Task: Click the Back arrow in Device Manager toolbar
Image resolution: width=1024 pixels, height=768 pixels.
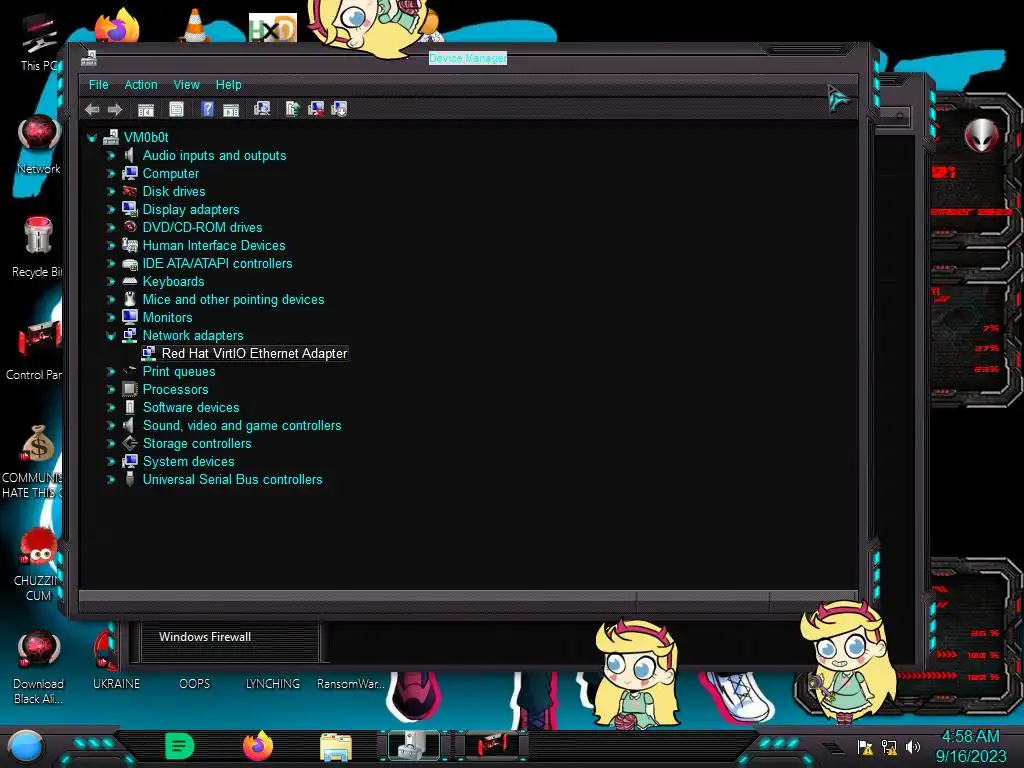Action: pyautogui.click(x=92, y=110)
